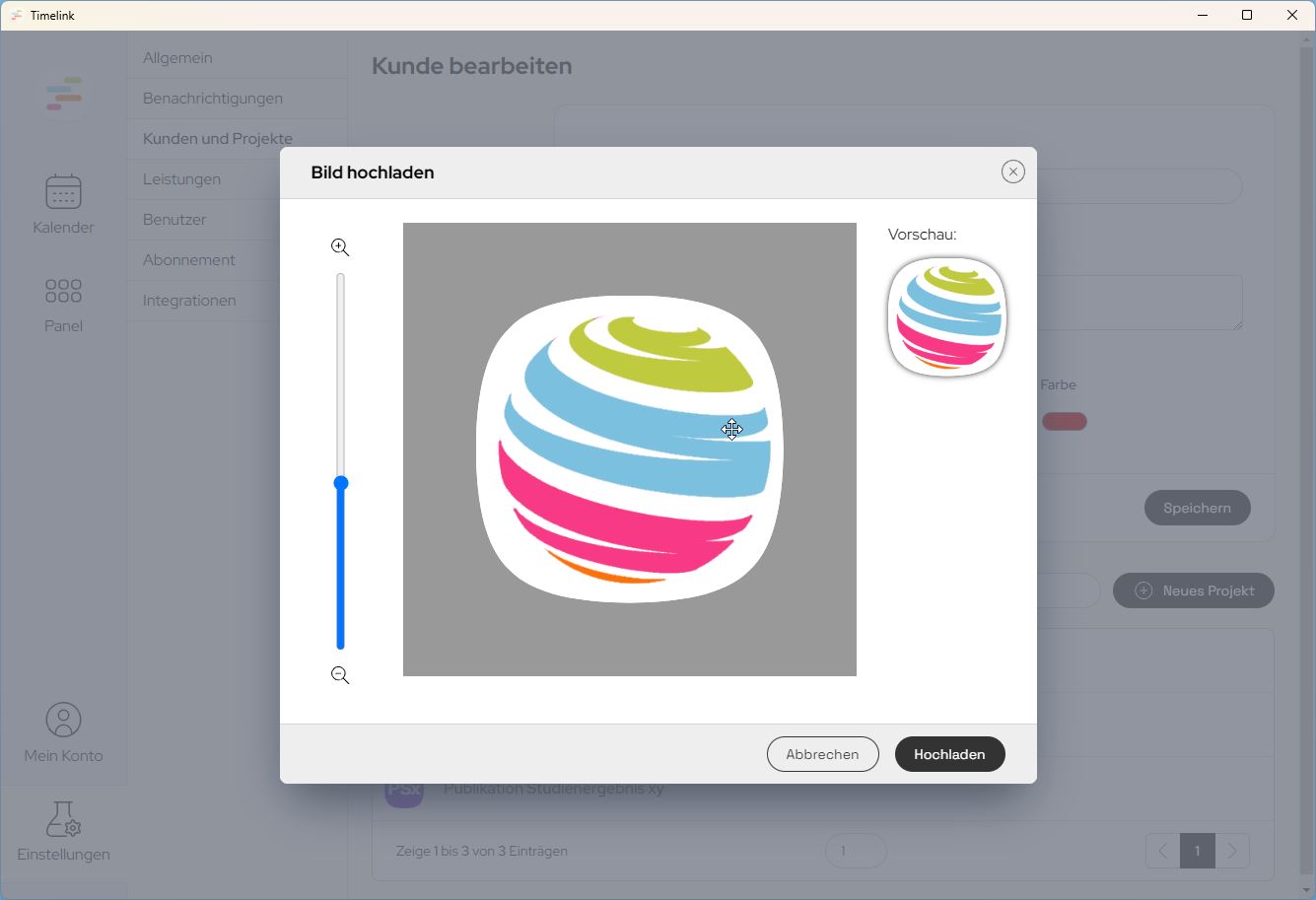Click the Bild hochladen dialog title
This screenshot has width=1316, height=900.
click(x=373, y=173)
